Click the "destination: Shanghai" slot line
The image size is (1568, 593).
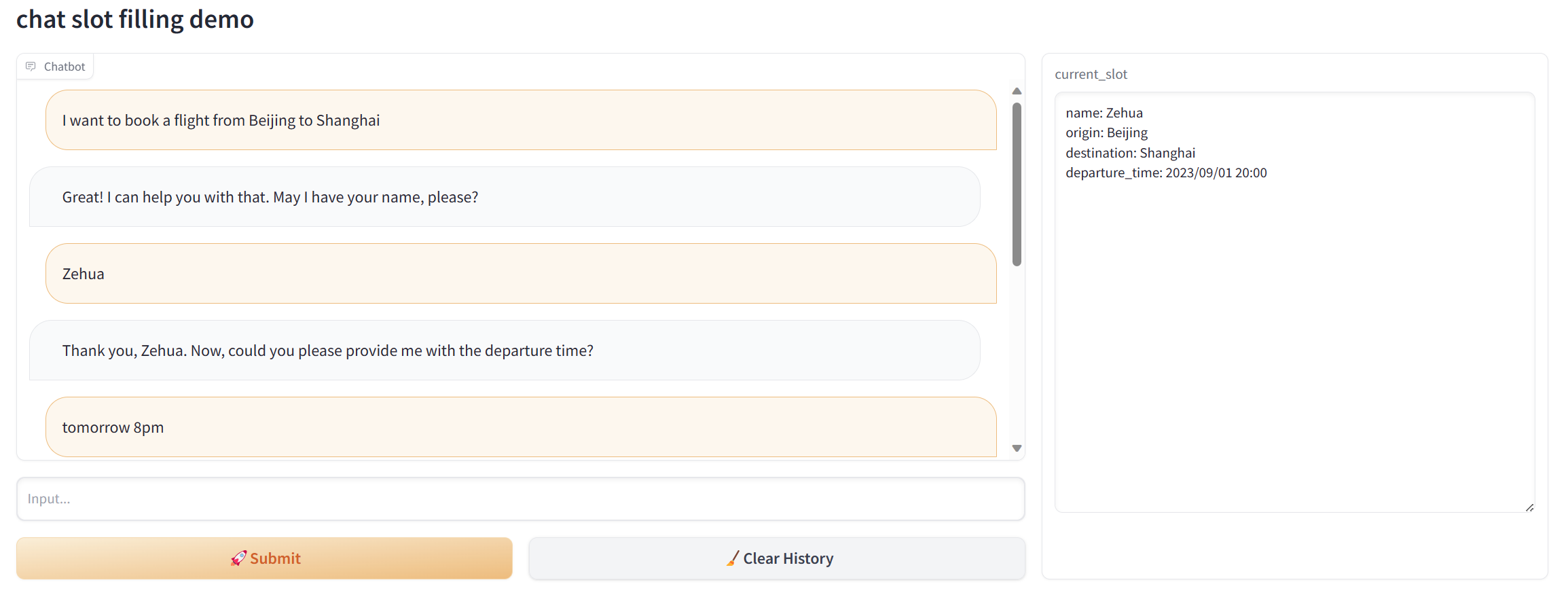(1131, 153)
